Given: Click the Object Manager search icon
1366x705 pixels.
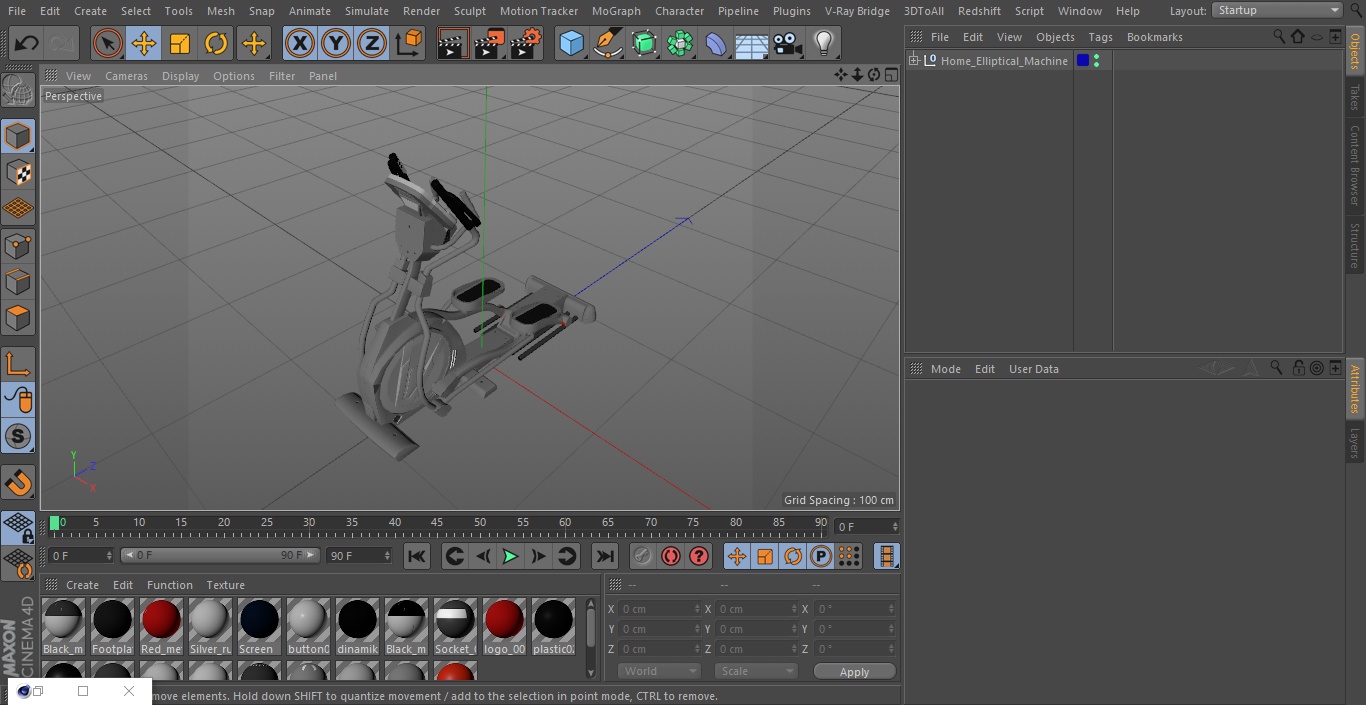Looking at the screenshot, I should [1279, 36].
